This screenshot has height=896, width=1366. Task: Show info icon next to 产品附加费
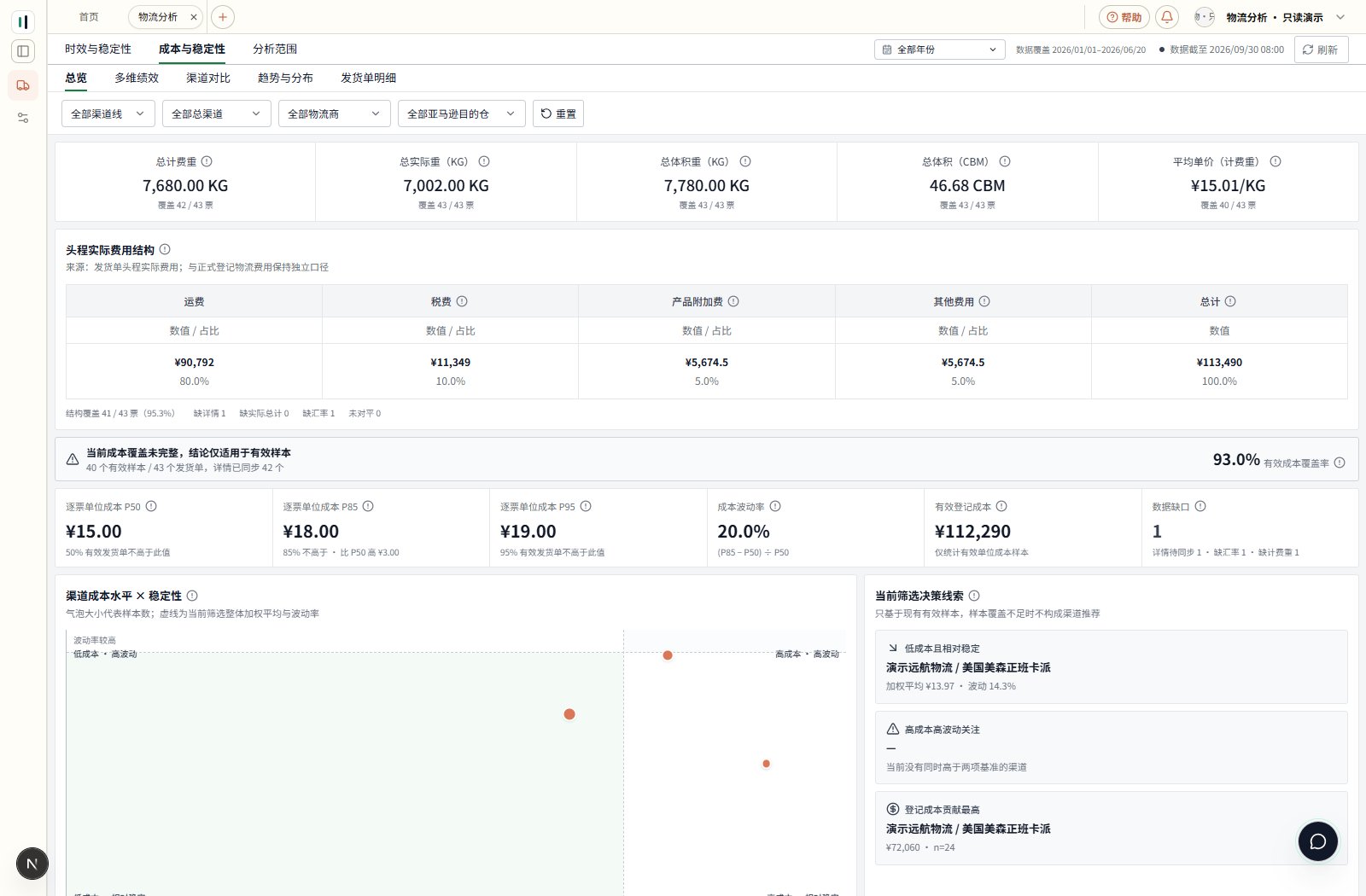[x=733, y=301]
